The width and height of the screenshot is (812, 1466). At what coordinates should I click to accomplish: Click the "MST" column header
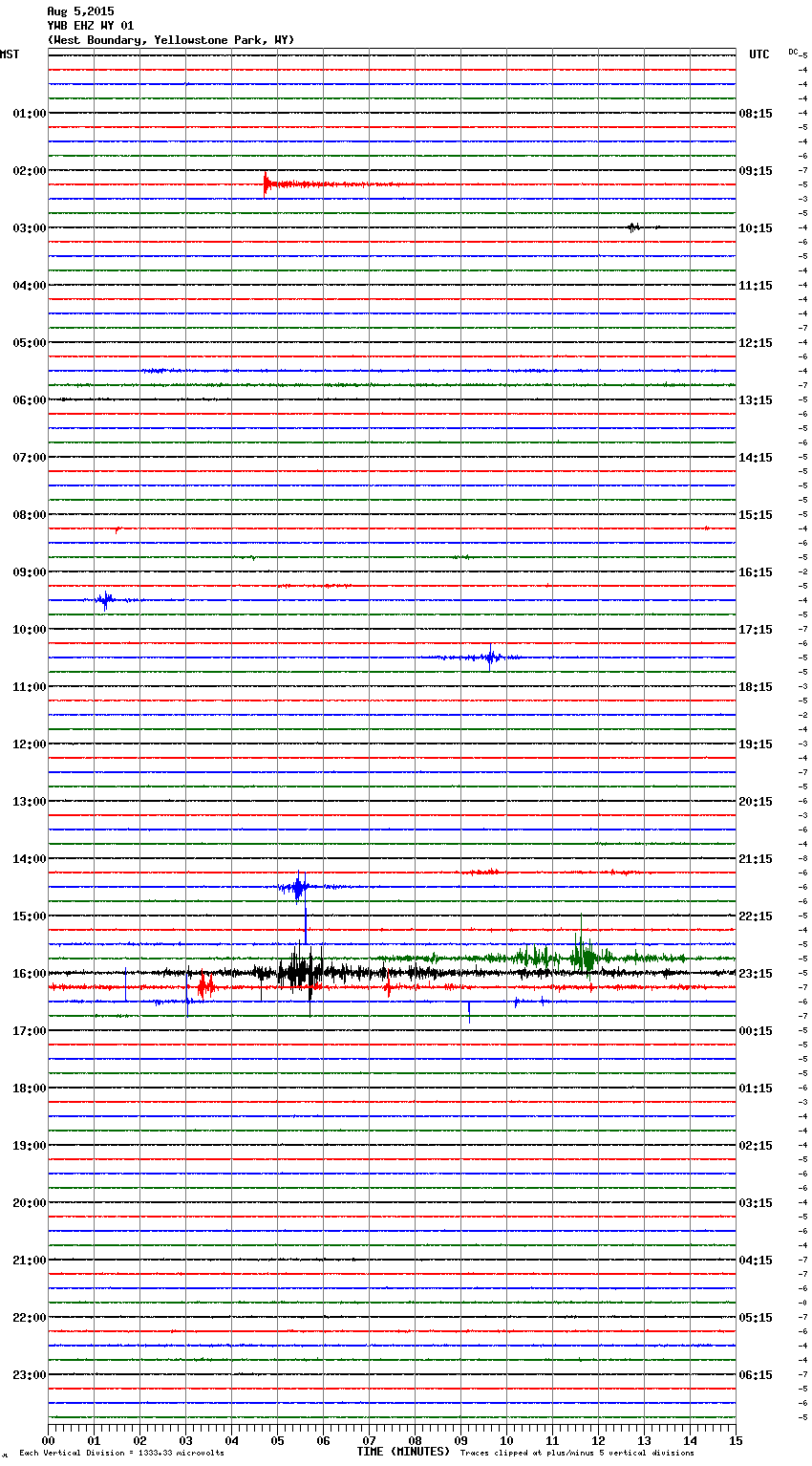10,54
